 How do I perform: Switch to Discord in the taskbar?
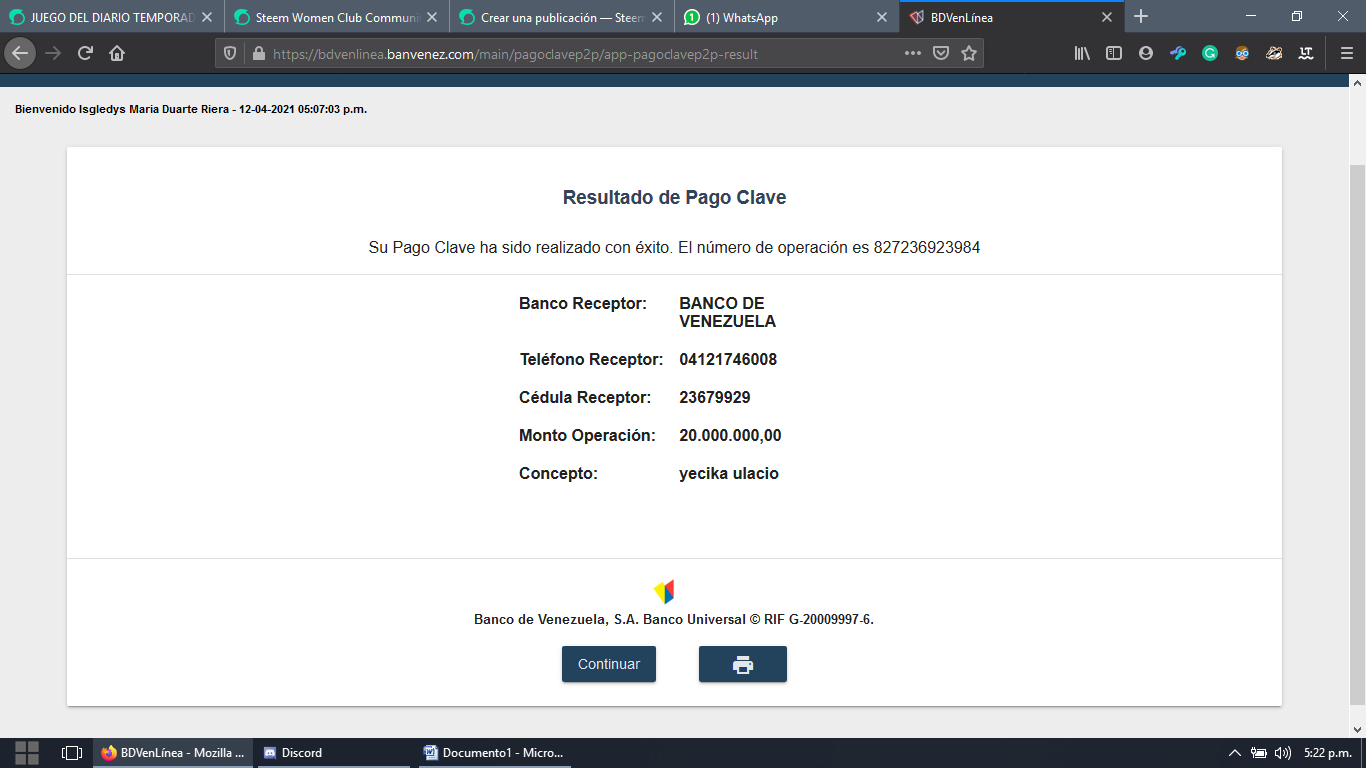(334, 753)
